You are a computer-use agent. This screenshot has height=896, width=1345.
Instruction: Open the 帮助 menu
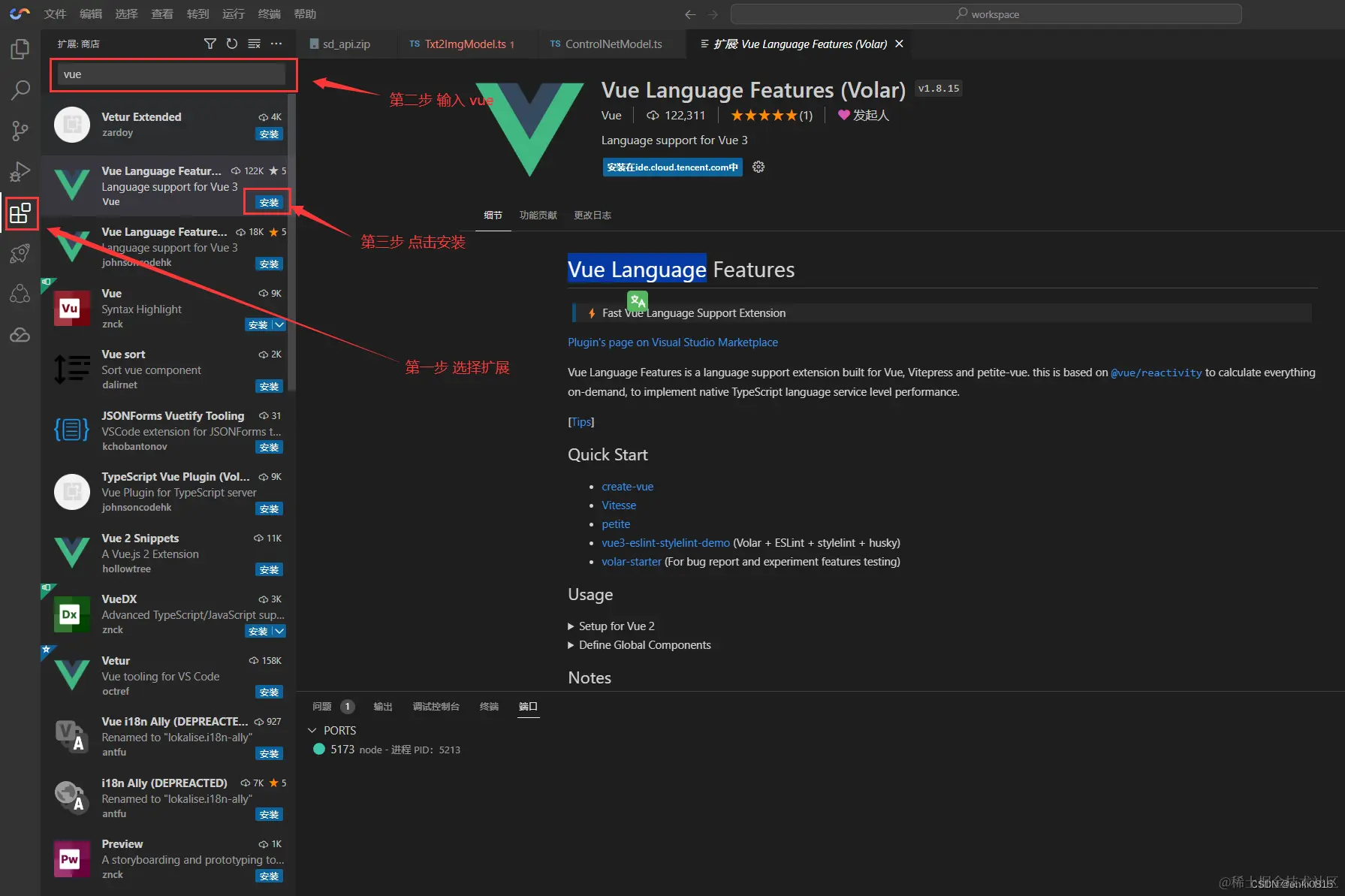point(305,14)
